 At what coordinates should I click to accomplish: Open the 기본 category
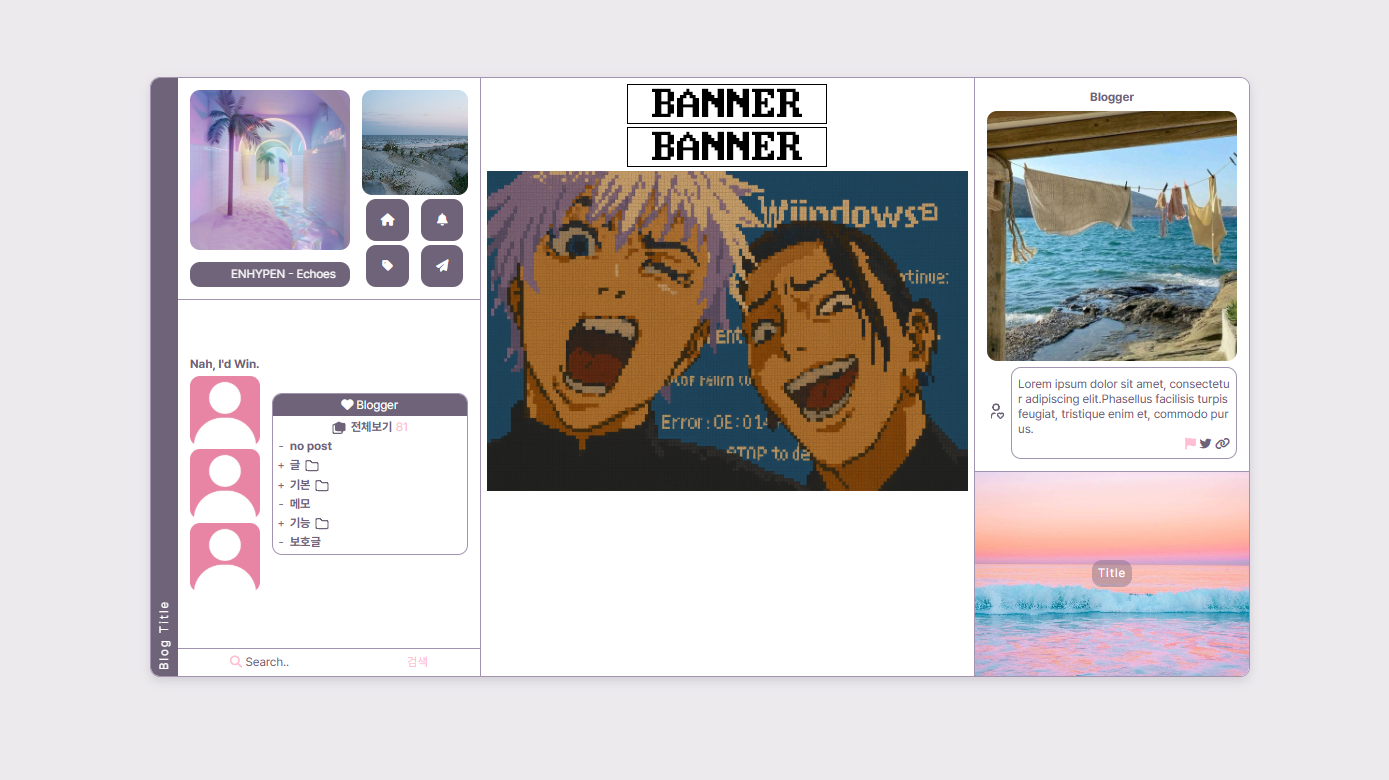coord(300,485)
